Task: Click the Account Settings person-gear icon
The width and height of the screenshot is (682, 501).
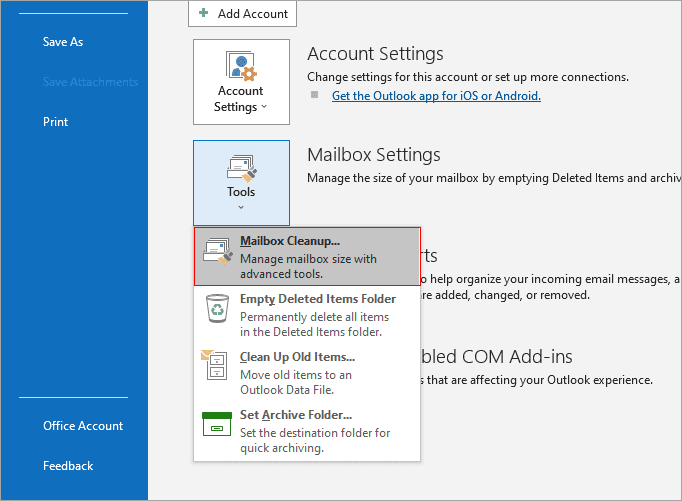Action: 241,66
